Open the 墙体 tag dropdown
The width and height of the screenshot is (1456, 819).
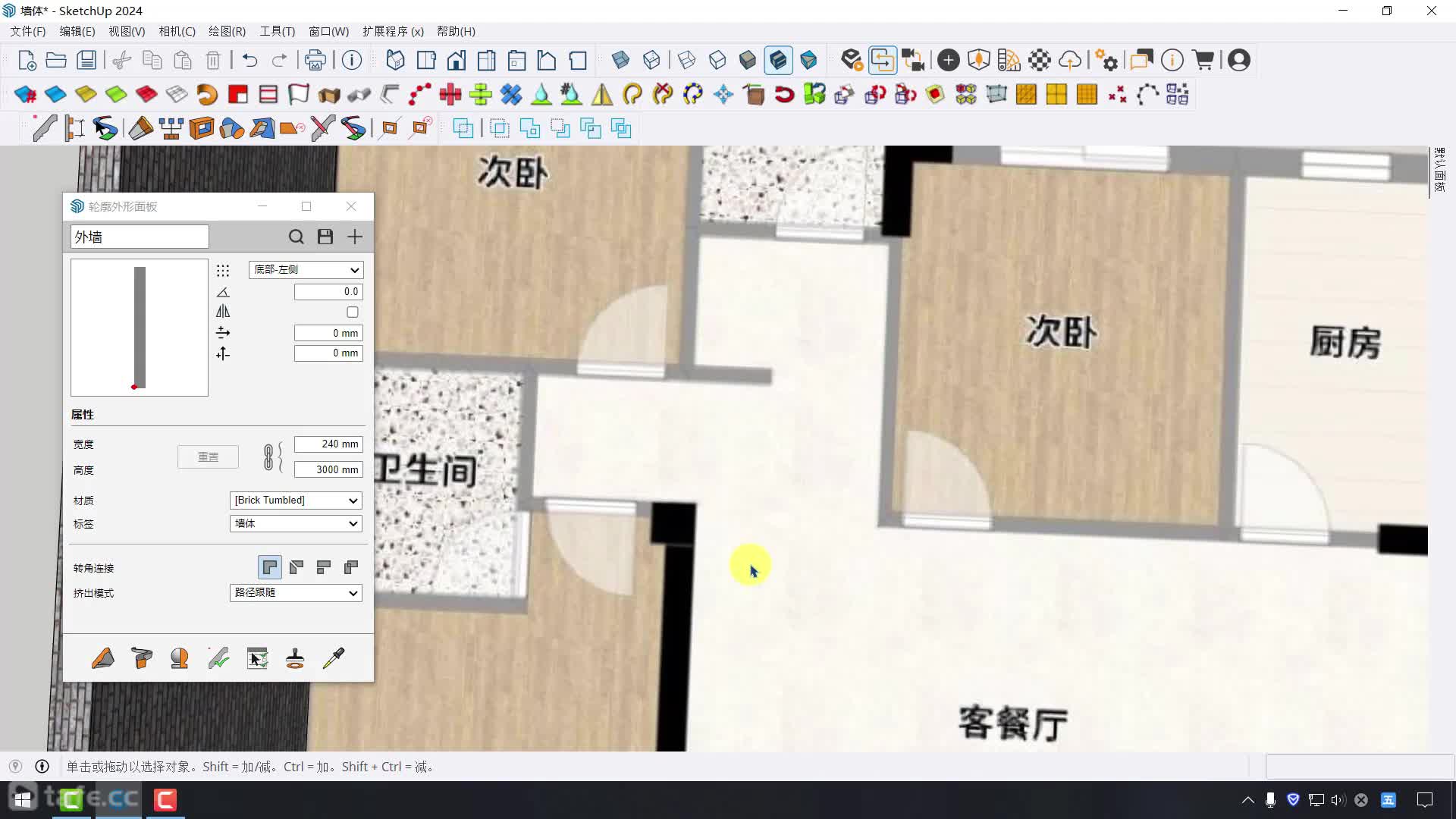click(296, 524)
